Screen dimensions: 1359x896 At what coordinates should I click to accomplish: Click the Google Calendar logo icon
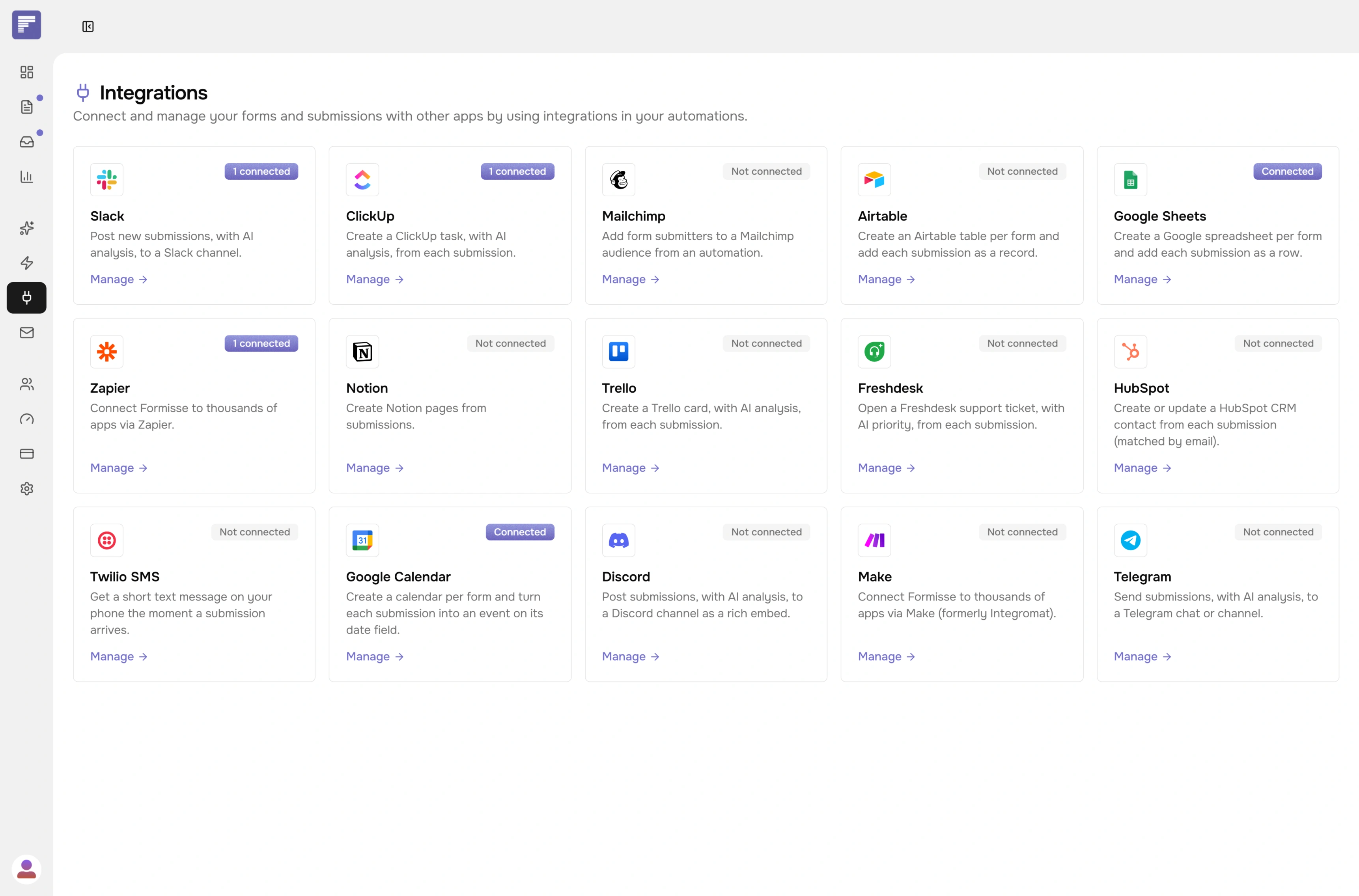click(x=362, y=540)
